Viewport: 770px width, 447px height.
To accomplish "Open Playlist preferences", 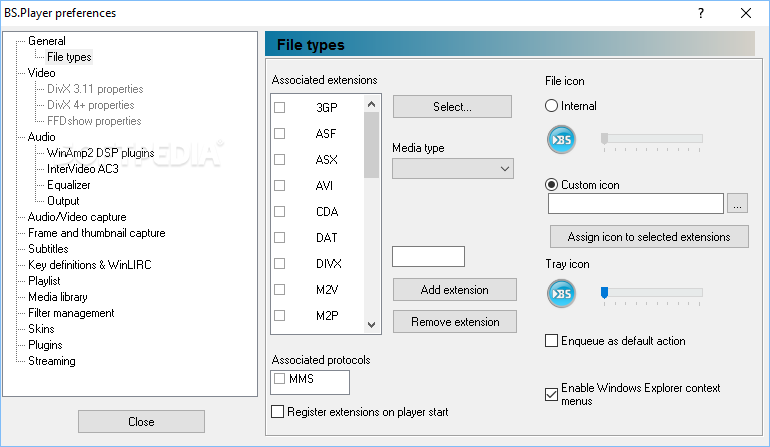I will (x=44, y=281).
